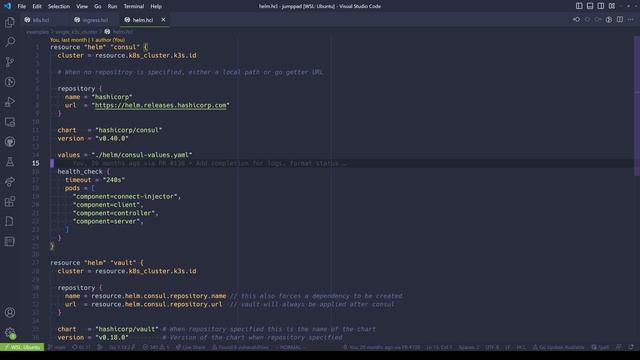Open the https://helm.releases.hashicorp.com link
640x360 pixels.
tap(160, 105)
